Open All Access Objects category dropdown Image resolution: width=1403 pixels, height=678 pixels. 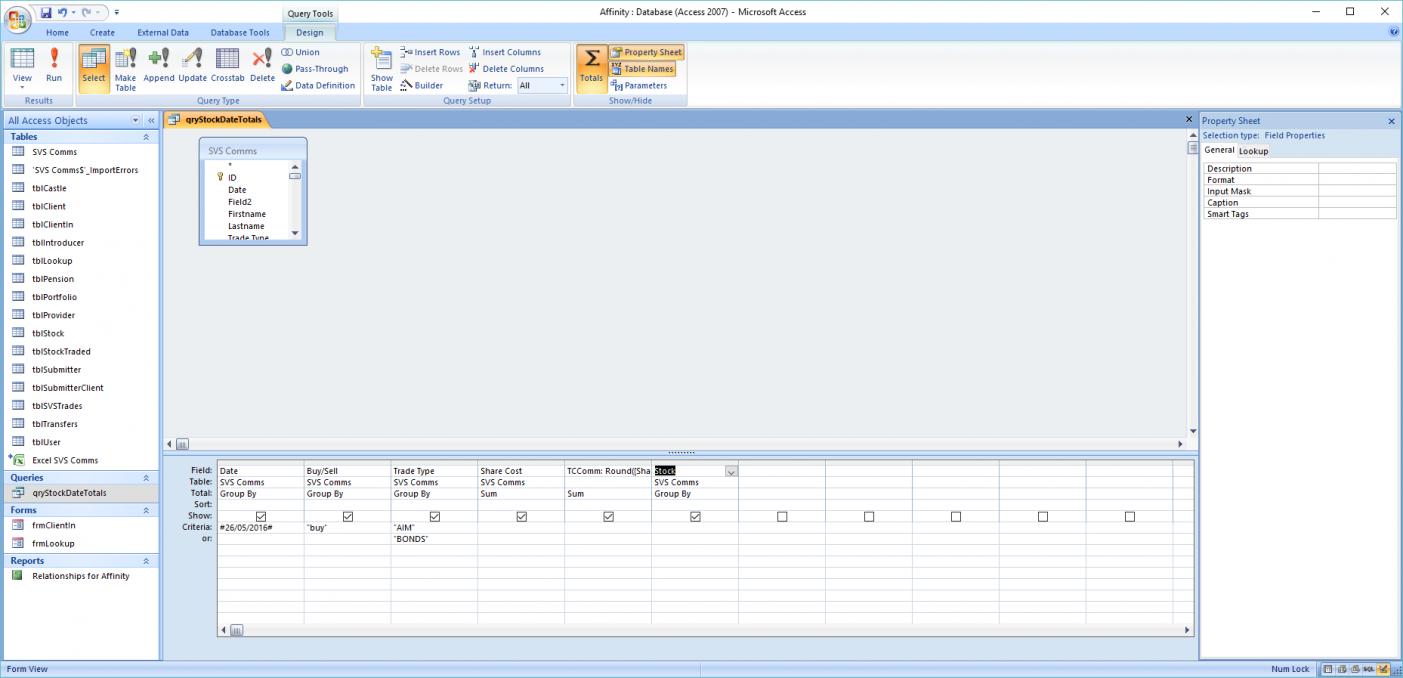pyautogui.click(x=136, y=120)
